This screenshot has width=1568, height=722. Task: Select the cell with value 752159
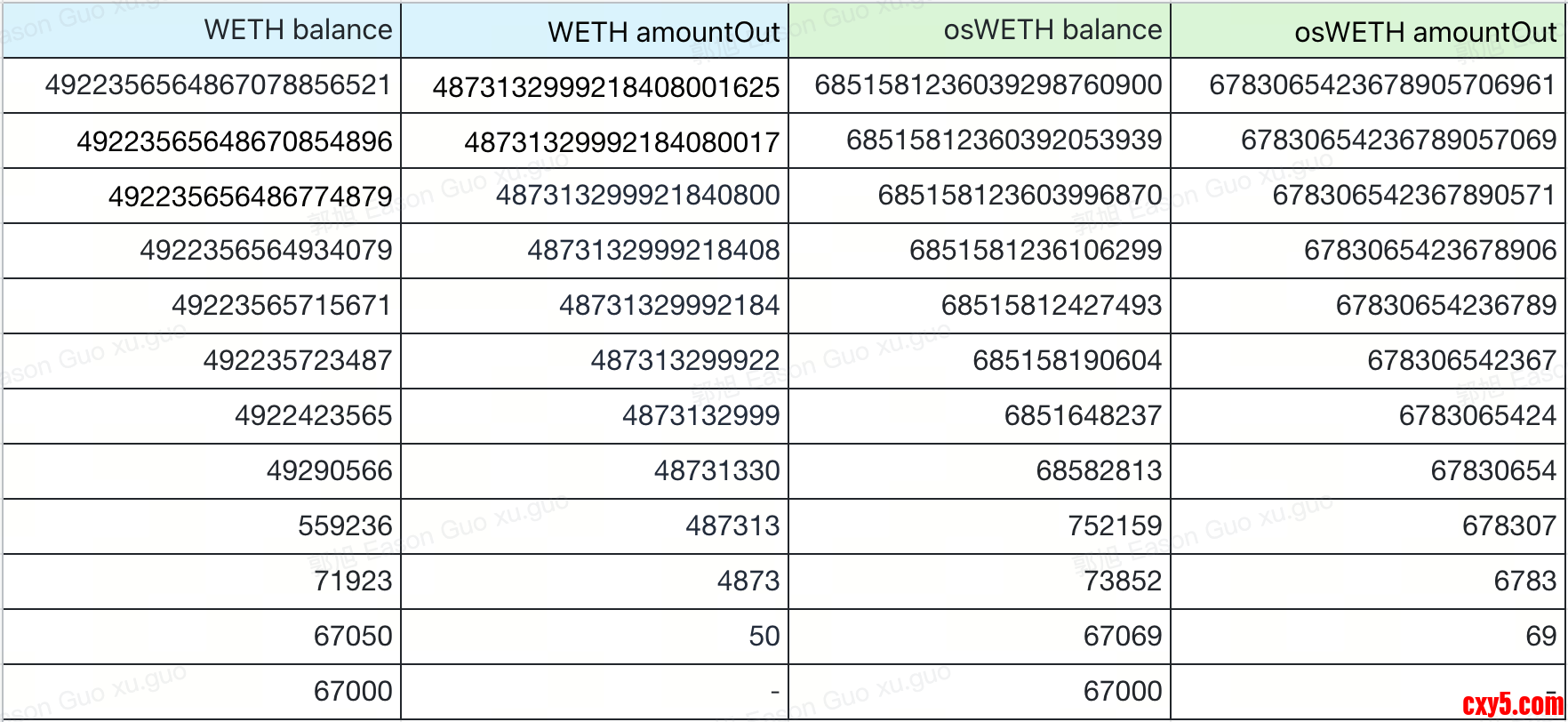pos(1115,525)
